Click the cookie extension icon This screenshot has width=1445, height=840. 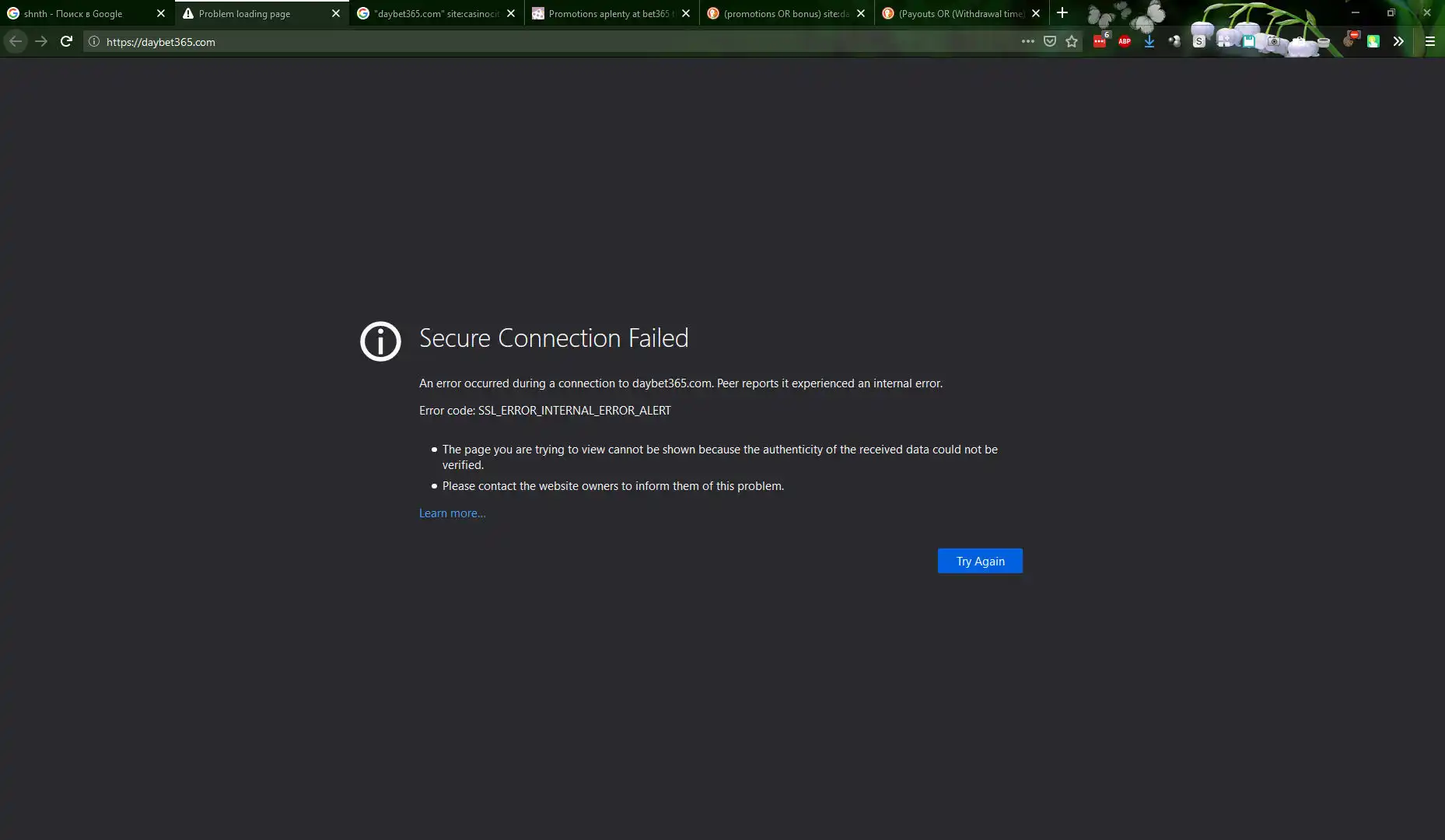click(x=1349, y=42)
